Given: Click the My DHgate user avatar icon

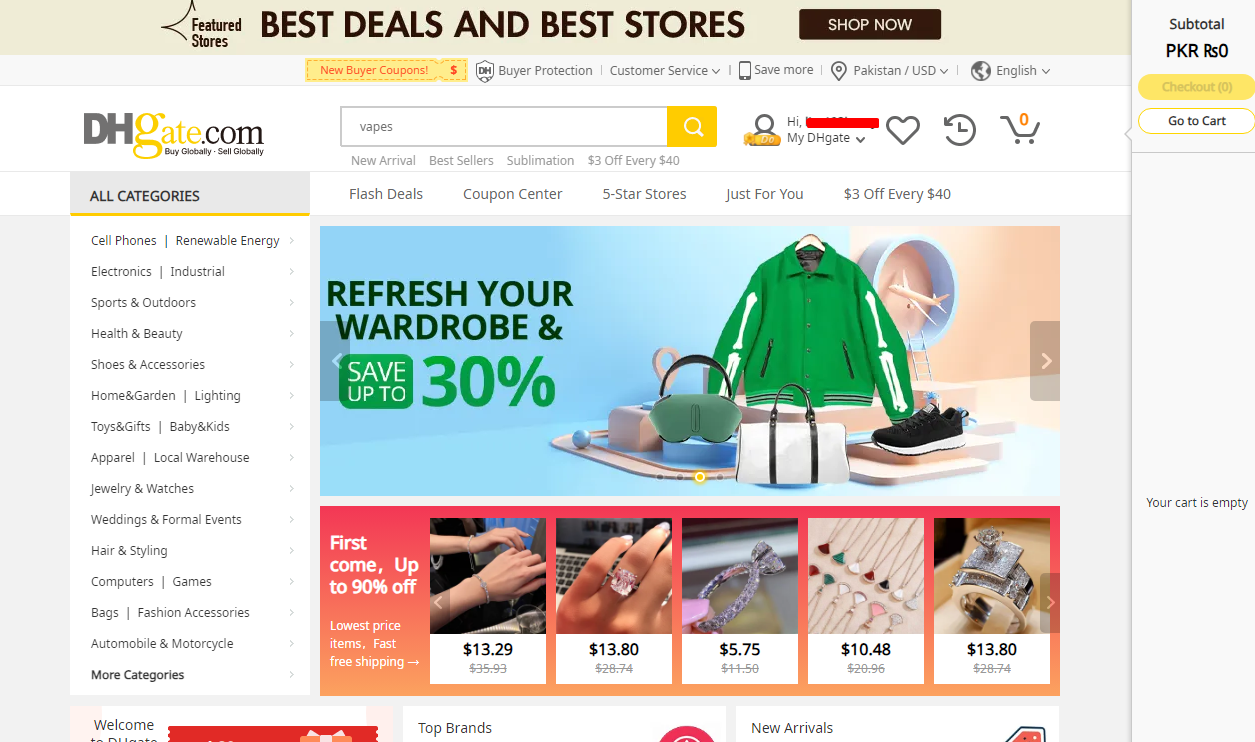Looking at the screenshot, I should [763, 130].
